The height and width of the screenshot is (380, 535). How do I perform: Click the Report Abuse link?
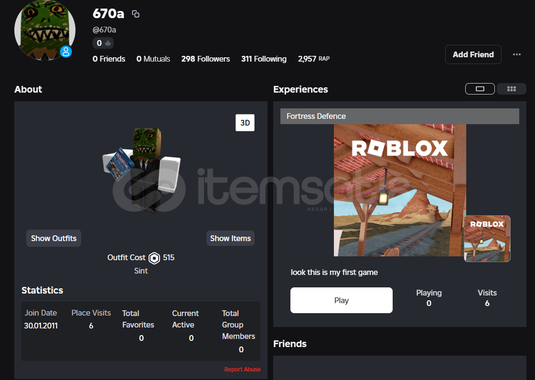(x=242, y=369)
